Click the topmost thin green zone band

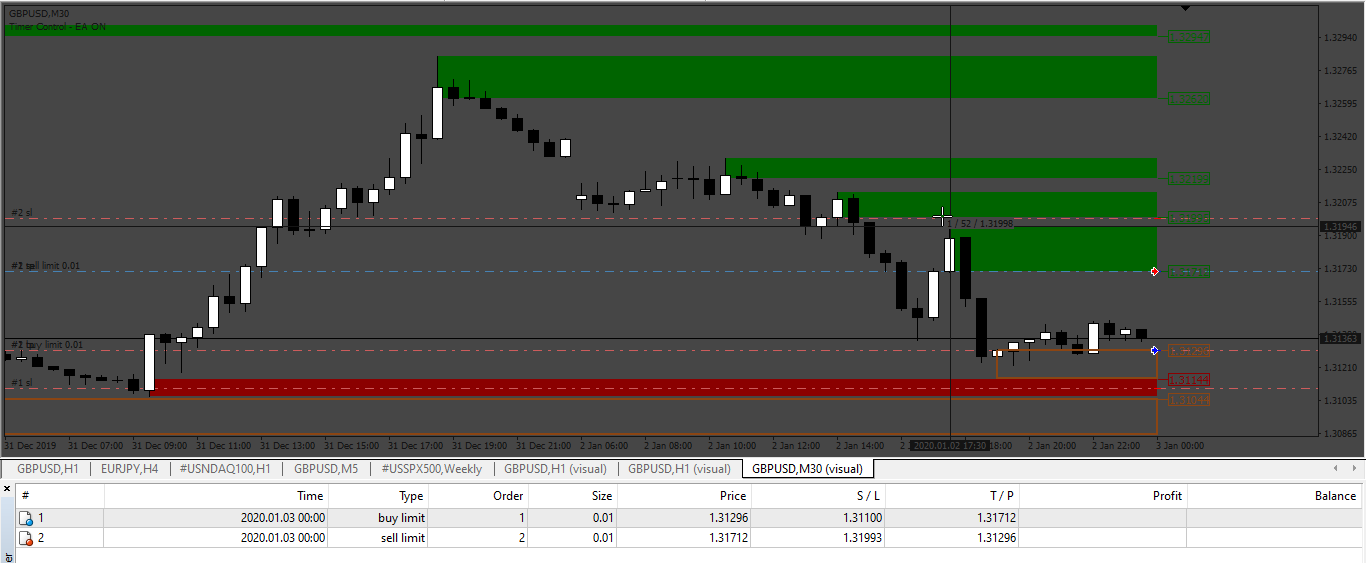pos(581,30)
